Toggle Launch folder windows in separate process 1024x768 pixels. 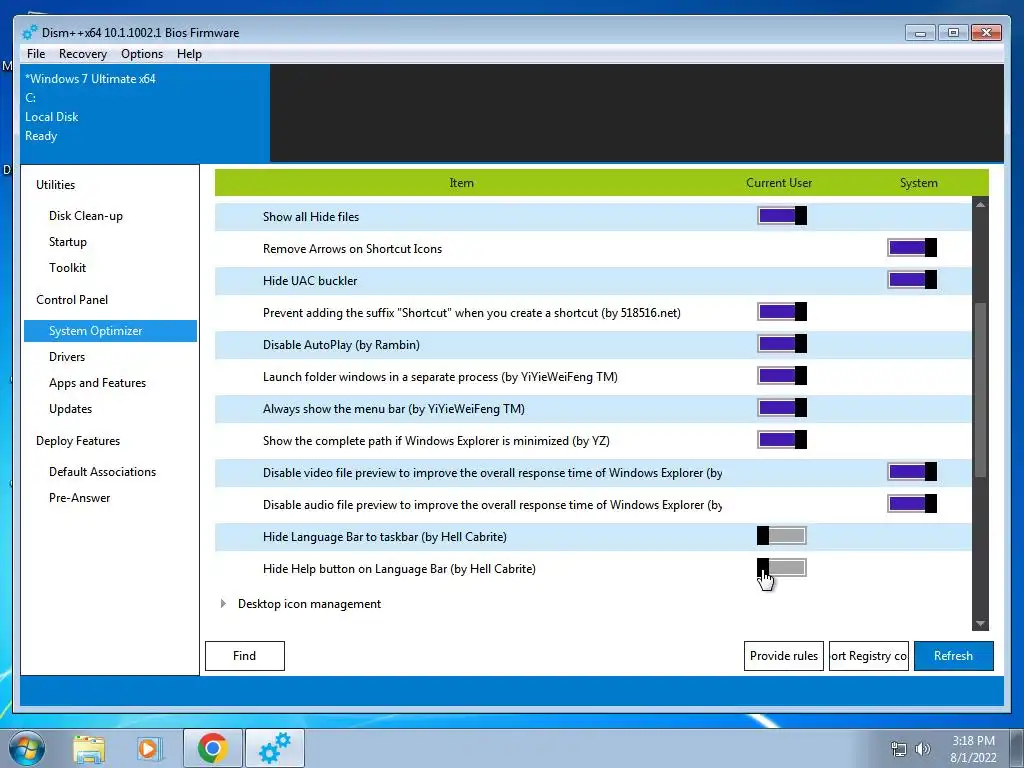tap(782, 376)
